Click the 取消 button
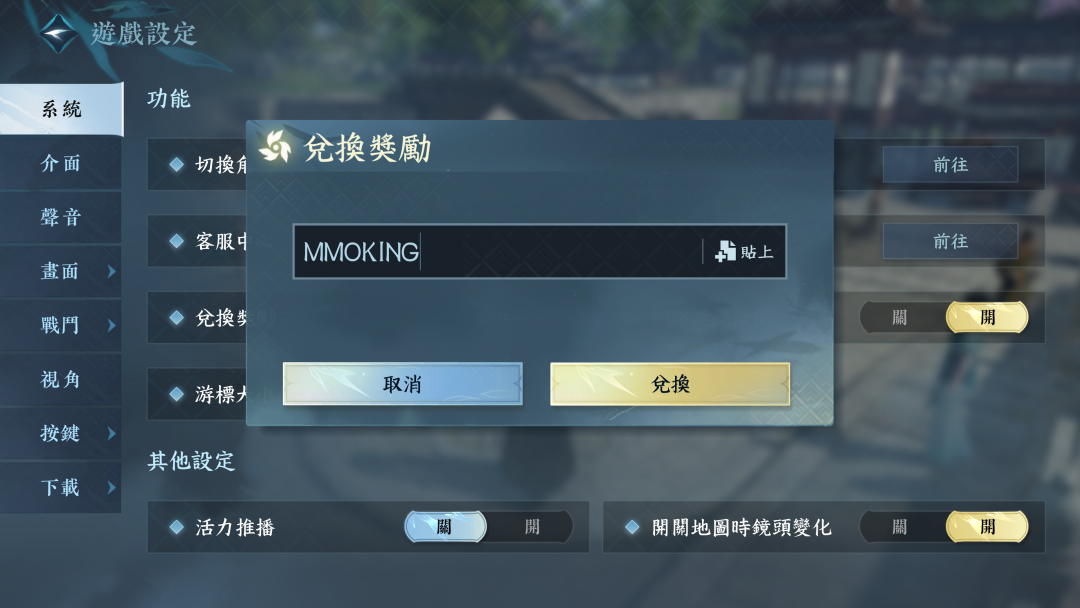The image size is (1080, 608). click(403, 384)
